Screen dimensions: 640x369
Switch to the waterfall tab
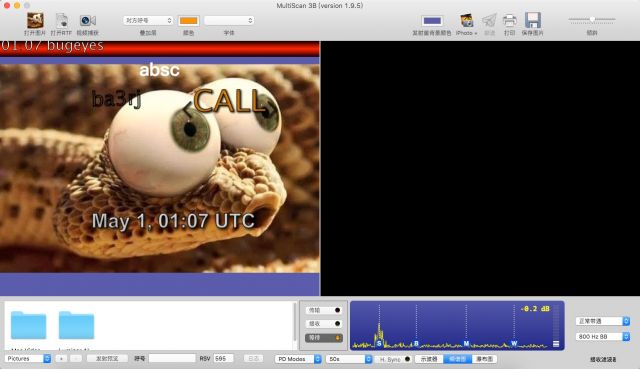pos(484,359)
